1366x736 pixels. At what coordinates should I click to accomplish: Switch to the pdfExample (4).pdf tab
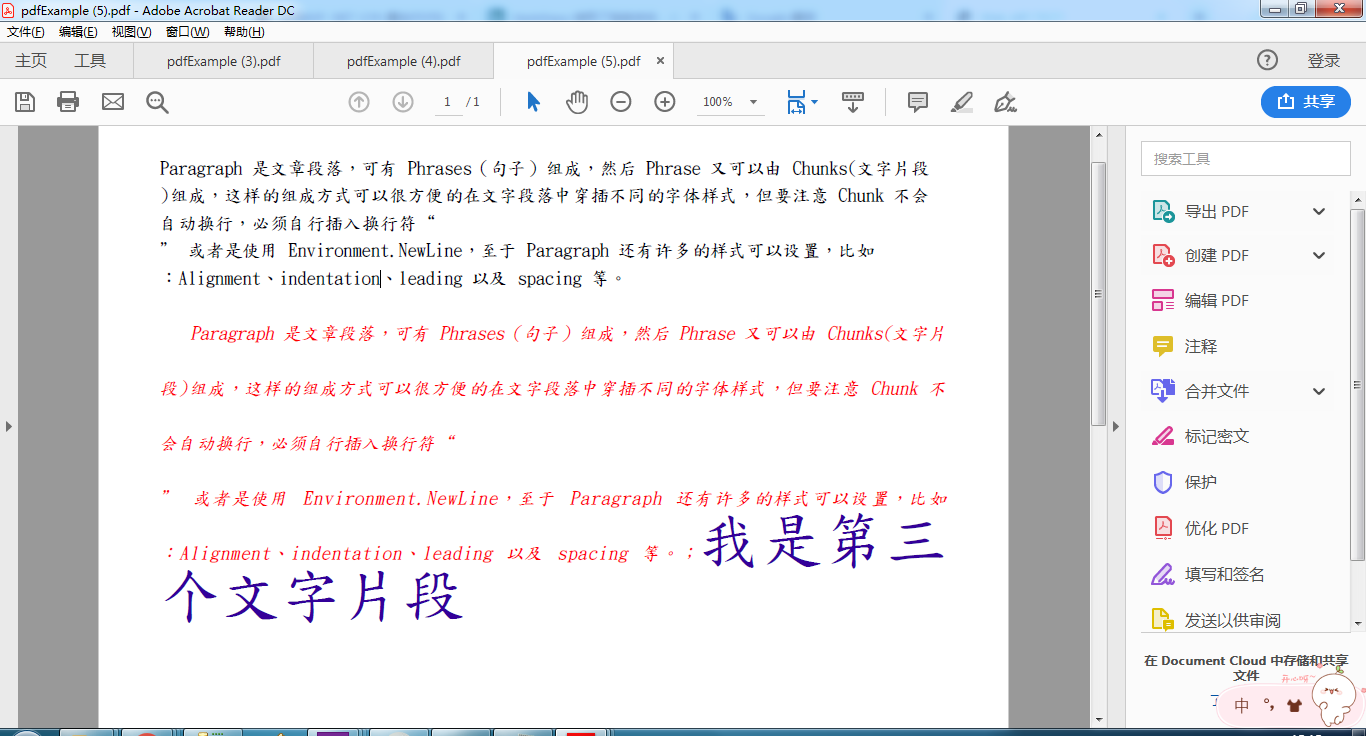point(403,61)
